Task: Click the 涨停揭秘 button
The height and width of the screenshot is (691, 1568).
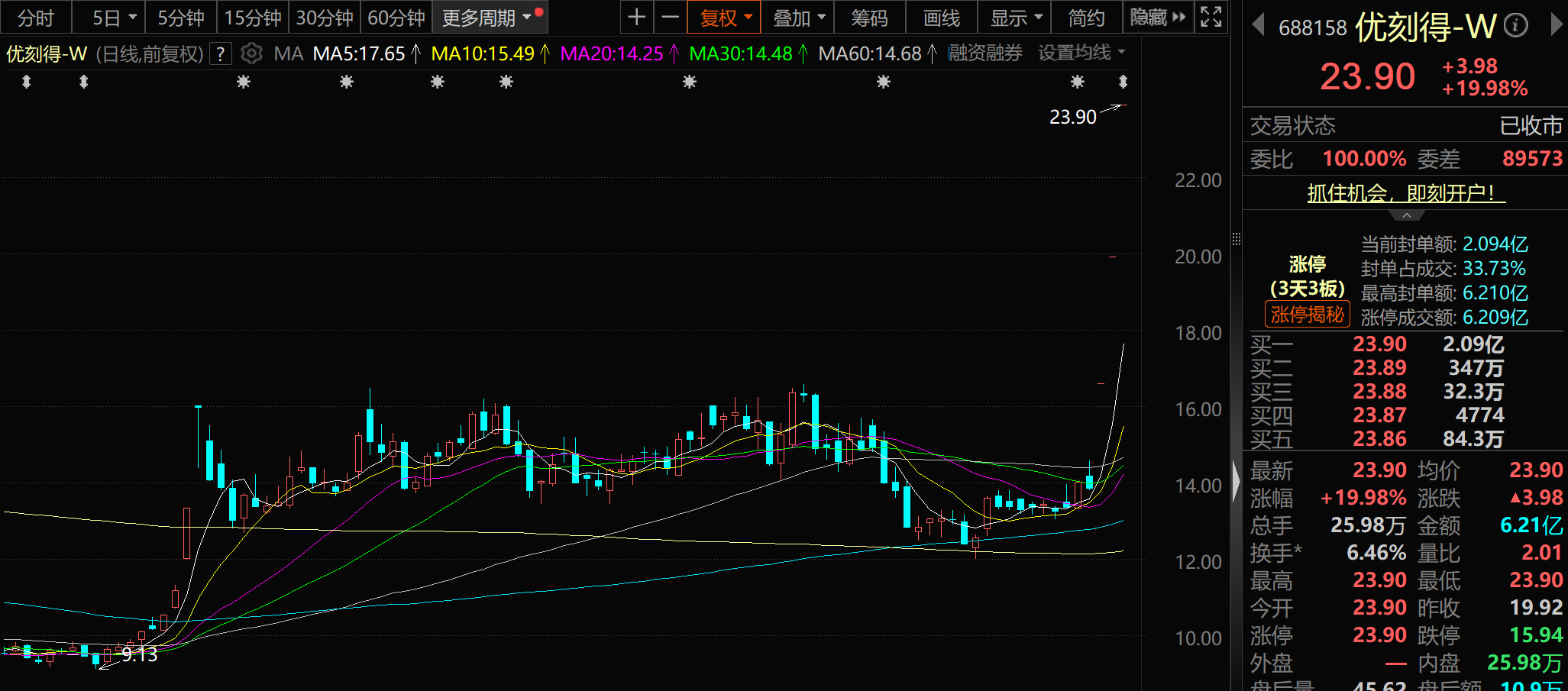Action: pos(1307,315)
